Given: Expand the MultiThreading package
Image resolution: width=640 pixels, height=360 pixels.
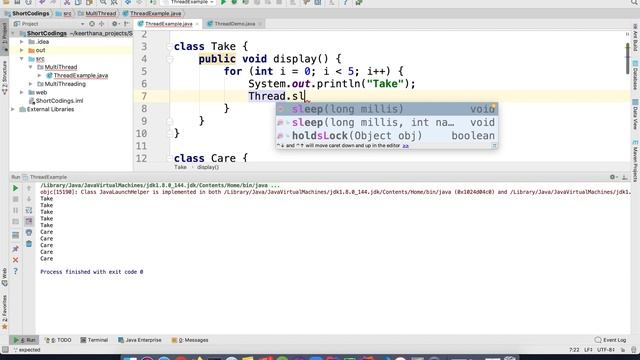Looking at the screenshot, I should click(31, 84).
